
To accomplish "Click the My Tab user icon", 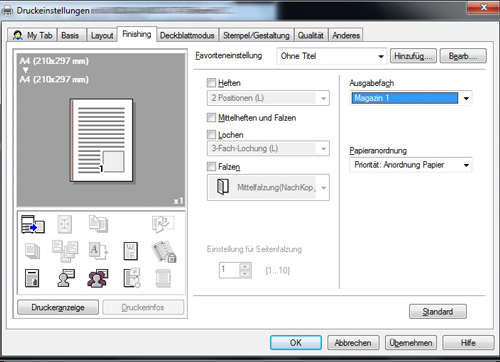I will click(17, 35).
